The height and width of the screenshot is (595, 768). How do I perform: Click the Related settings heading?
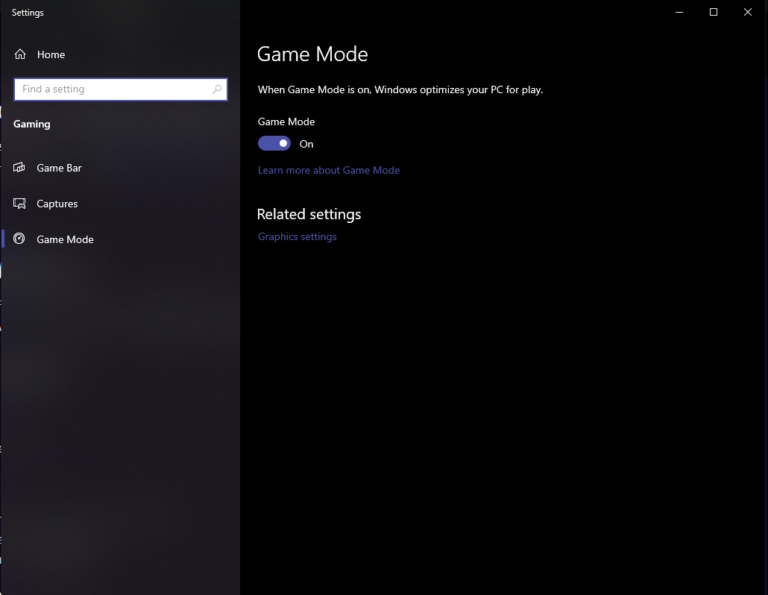pyautogui.click(x=308, y=214)
